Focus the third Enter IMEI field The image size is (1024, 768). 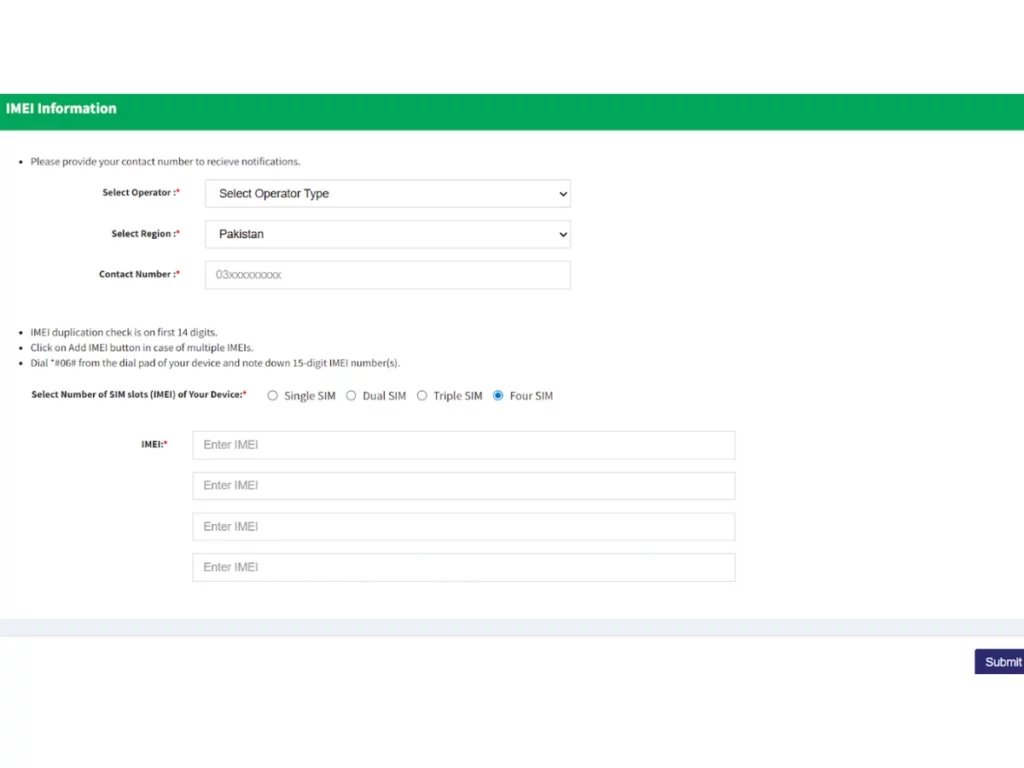coord(463,527)
